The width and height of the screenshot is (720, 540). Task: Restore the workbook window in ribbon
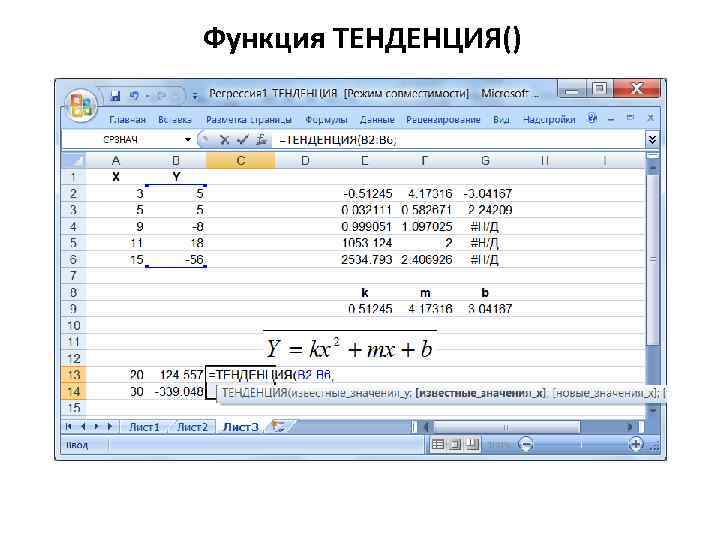pyautogui.click(x=630, y=118)
